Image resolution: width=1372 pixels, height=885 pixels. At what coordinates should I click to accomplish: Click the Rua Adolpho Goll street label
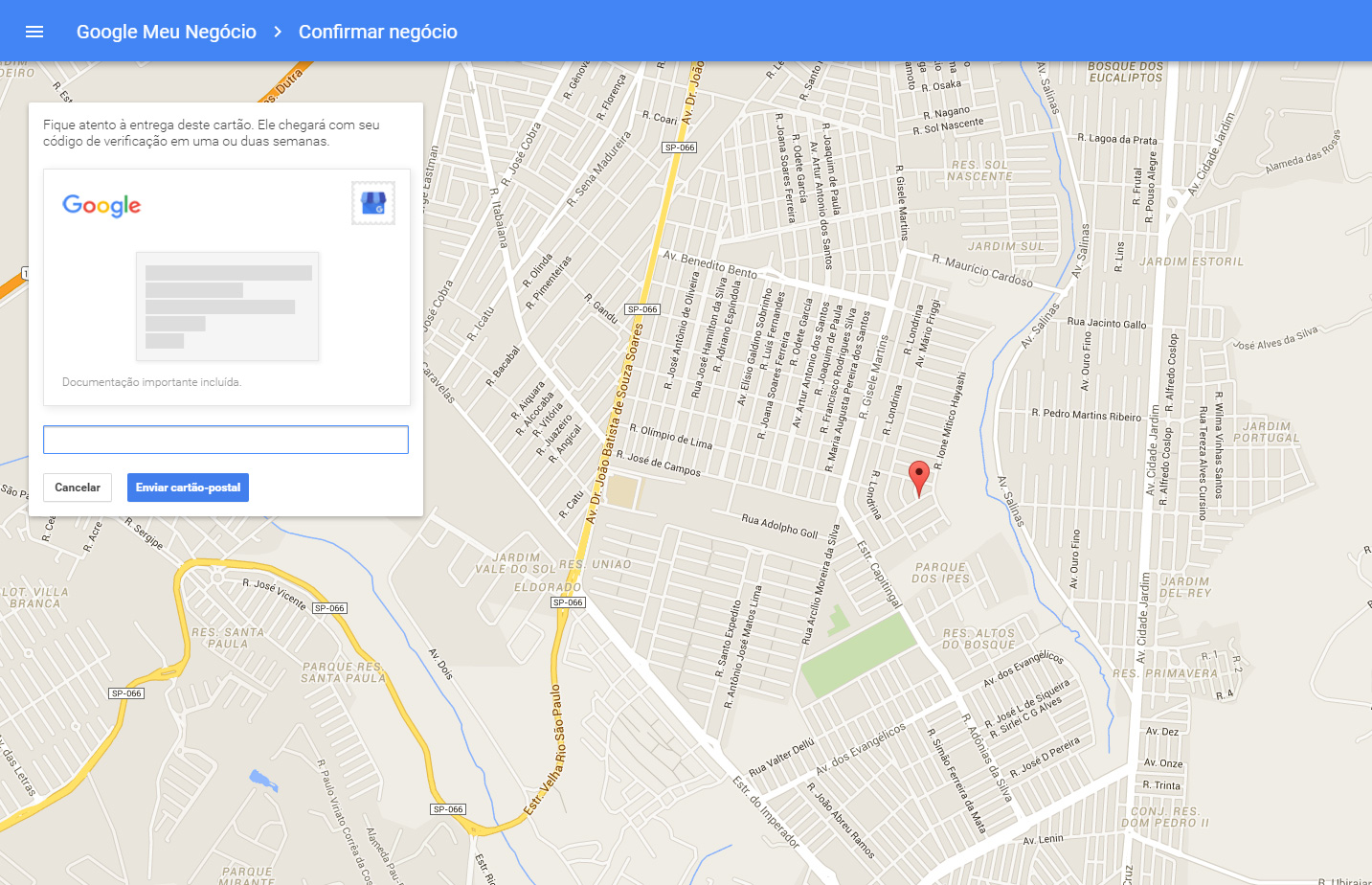779,526
